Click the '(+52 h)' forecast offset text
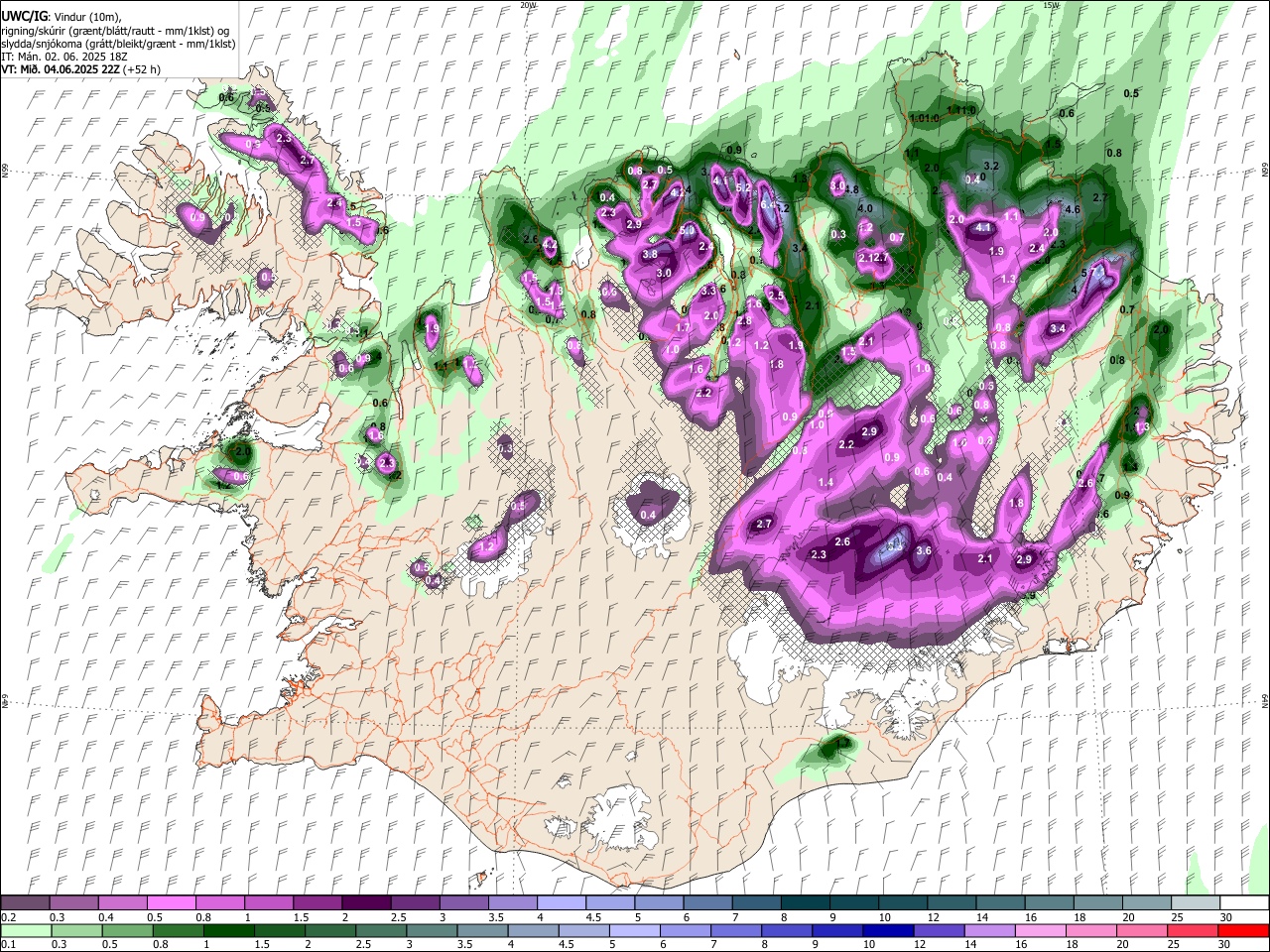Viewport: 1270px width, 952px height. (x=143, y=69)
